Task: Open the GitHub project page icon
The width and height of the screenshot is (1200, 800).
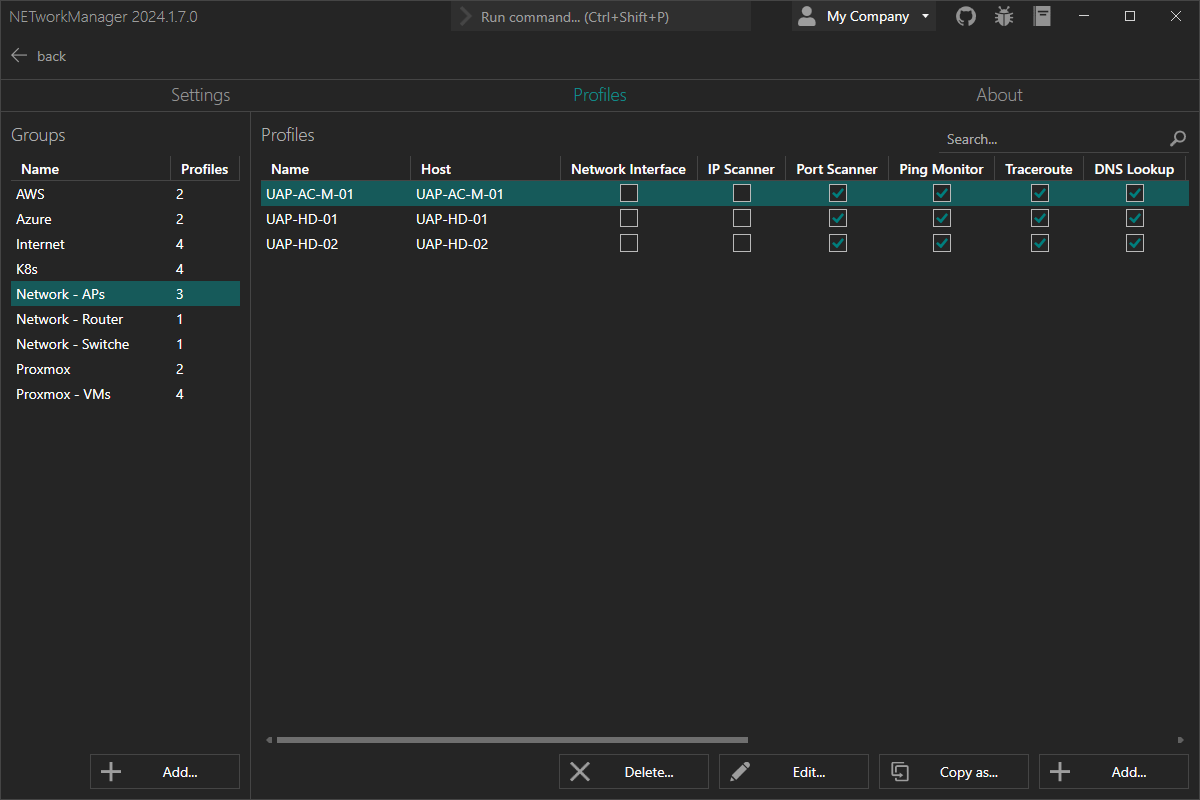Action: coord(965,16)
